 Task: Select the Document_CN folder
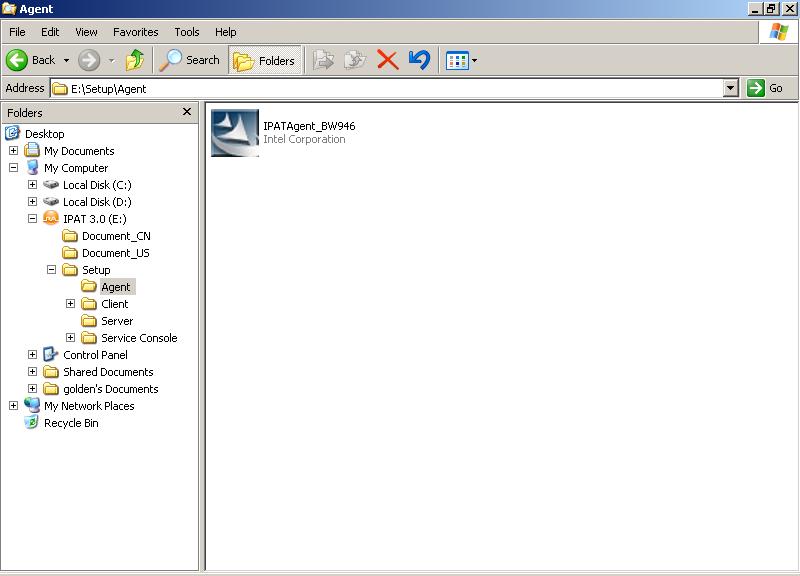pyautogui.click(x=115, y=236)
